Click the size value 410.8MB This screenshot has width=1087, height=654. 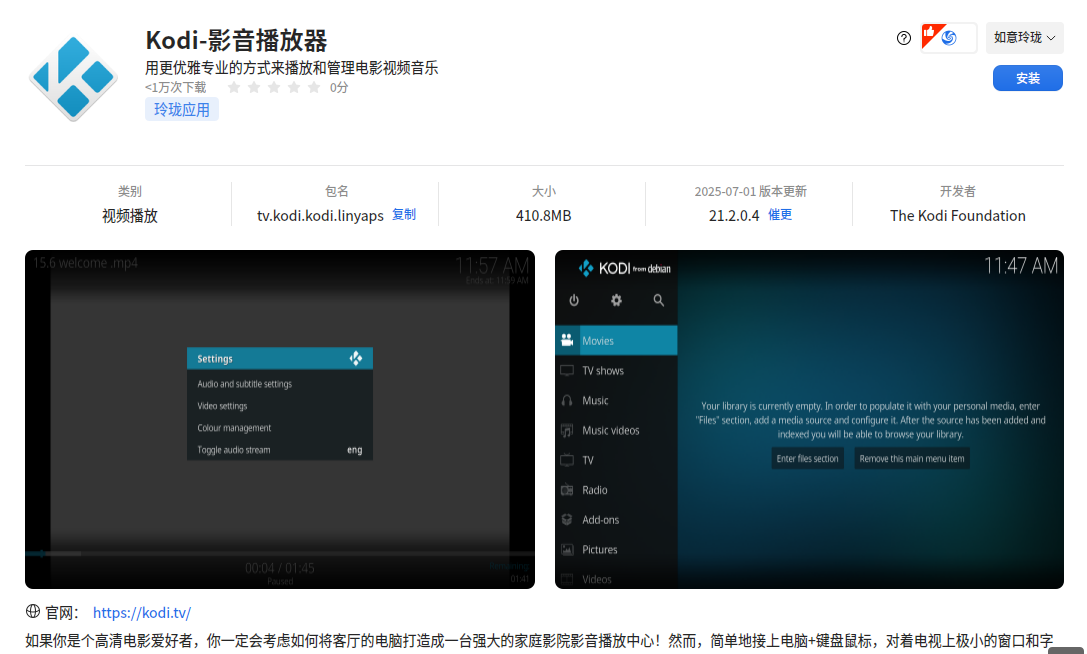[544, 216]
